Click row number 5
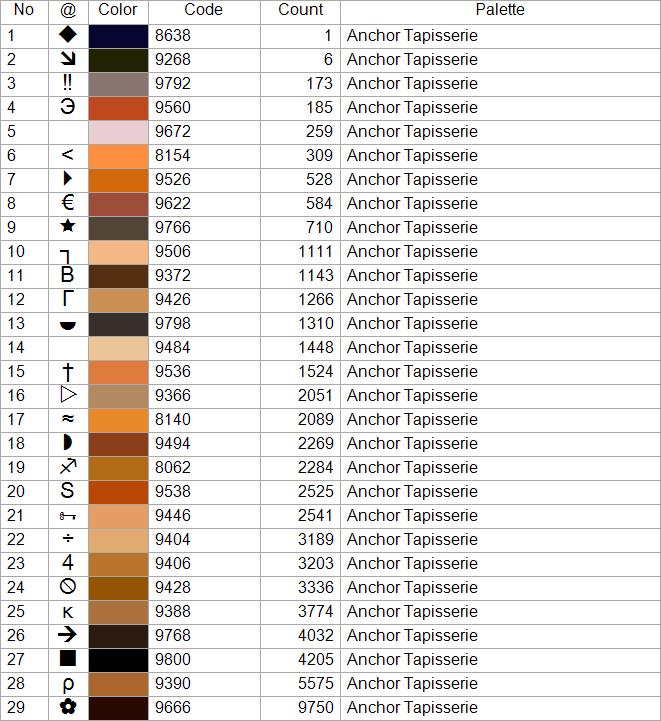This screenshot has width=661, height=721. 11,132
